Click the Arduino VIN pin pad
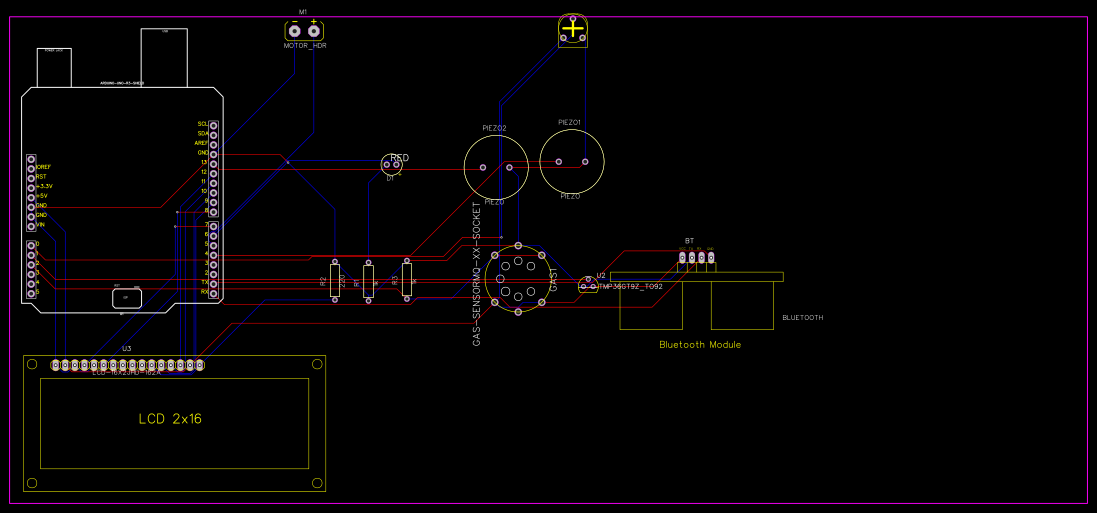Image resolution: width=1097 pixels, height=513 pixels. coord(31,225)
